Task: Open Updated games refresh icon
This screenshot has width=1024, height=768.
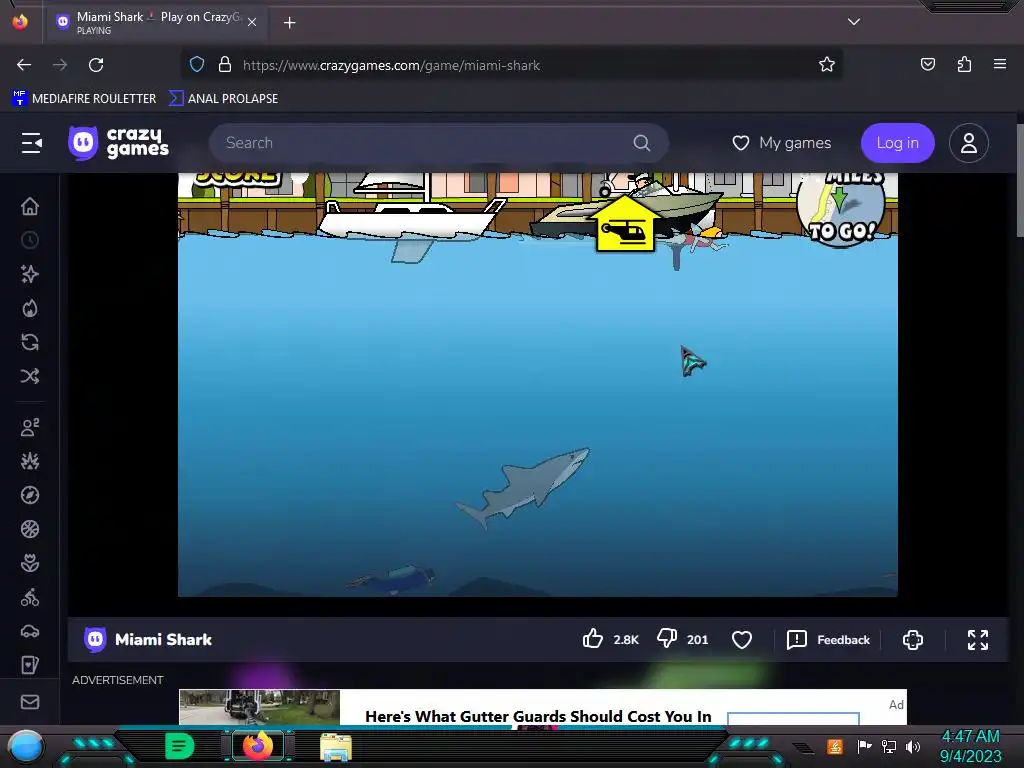Action: (x=30, y=342)
